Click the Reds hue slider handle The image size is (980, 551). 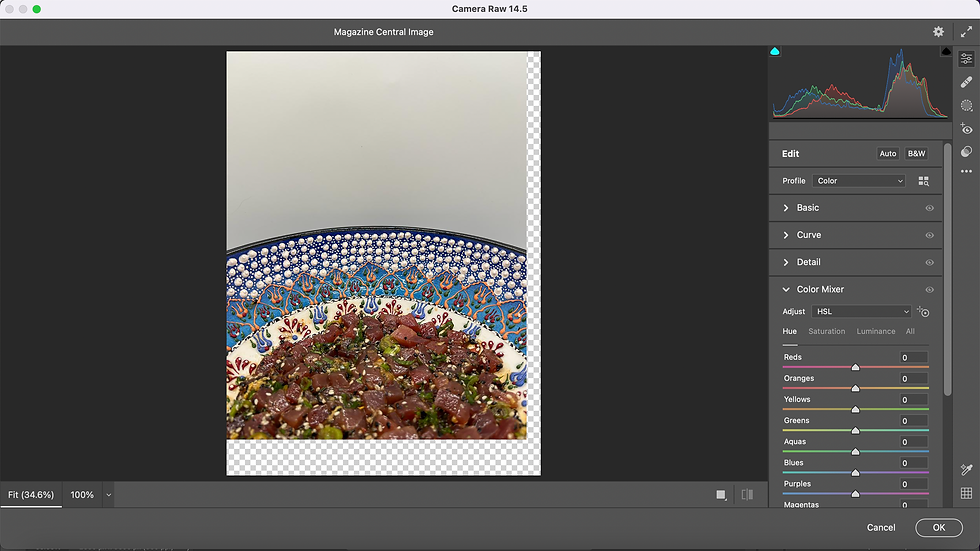pos(855,367)
